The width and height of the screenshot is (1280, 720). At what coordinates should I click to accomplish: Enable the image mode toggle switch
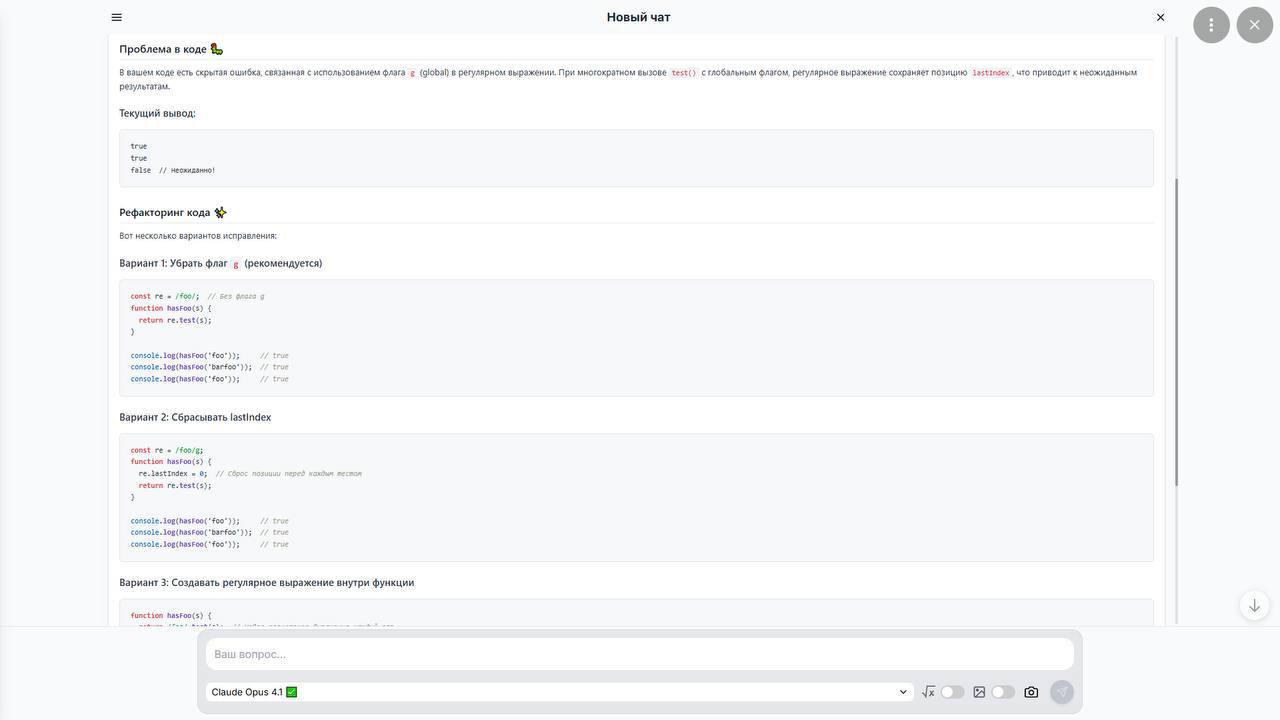[x=1002, y=692]
